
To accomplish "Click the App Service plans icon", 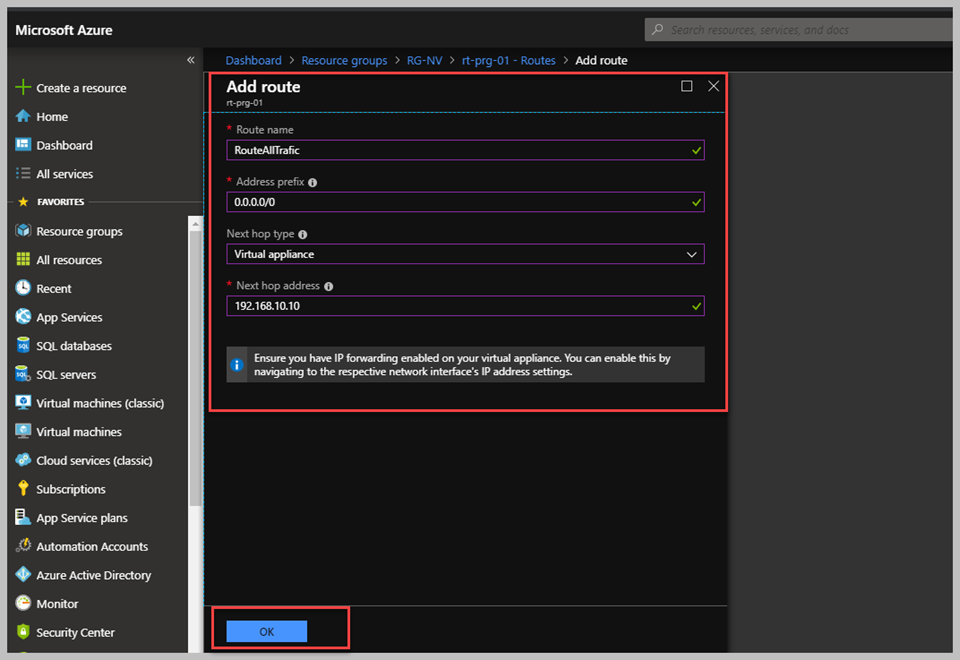I will (23, 517).
